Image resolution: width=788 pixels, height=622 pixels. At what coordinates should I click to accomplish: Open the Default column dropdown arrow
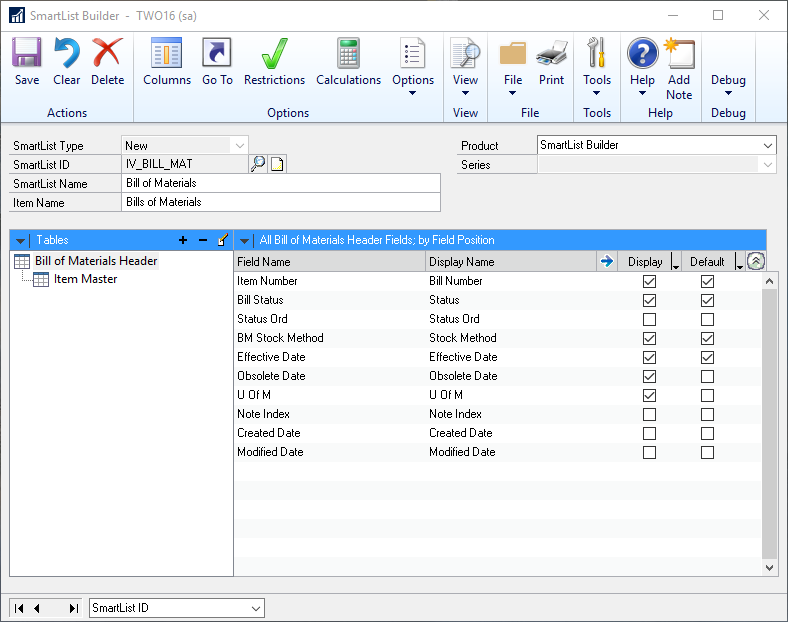tap(739, 262)
